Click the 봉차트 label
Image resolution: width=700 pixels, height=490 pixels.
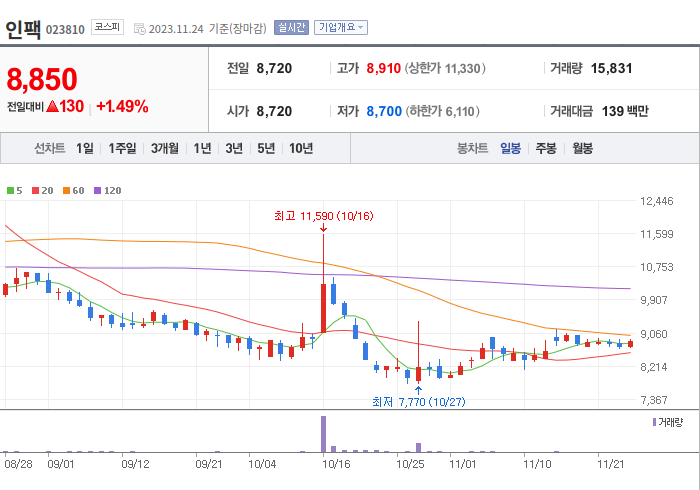[472, 148]
